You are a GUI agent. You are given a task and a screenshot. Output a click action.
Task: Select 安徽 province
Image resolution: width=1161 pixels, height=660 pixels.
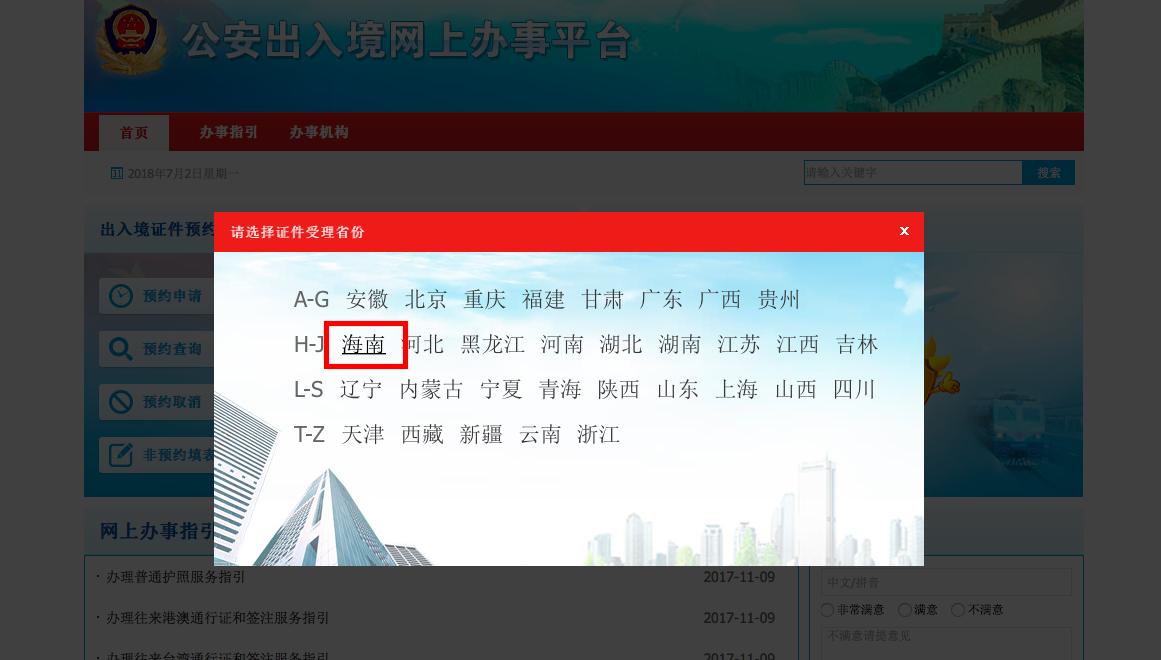point(367,299)
